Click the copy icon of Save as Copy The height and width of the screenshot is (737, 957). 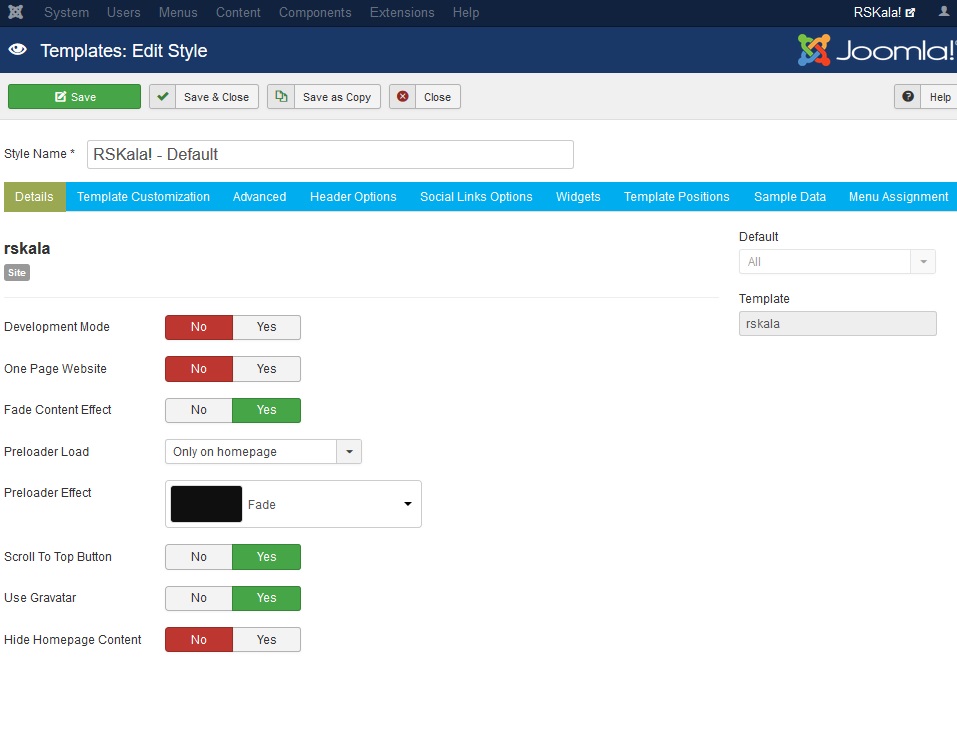(x=281, y=96)
